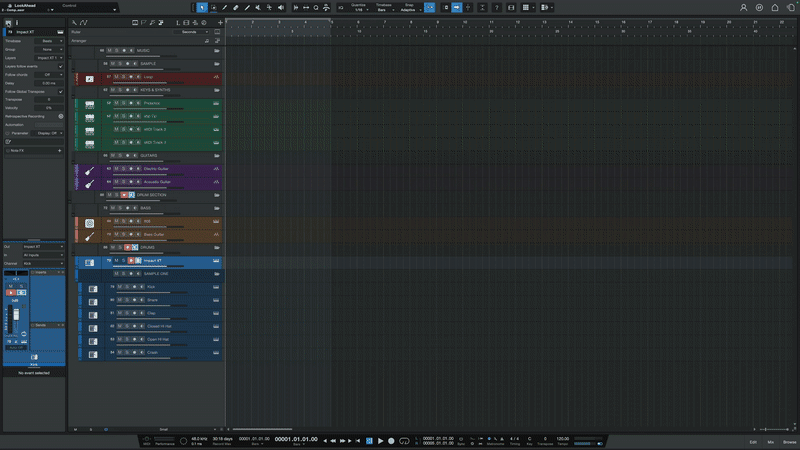Open the Ruler Seconds dropdown
This screenshot has width=800, height=450.
(x=191, y=32)
